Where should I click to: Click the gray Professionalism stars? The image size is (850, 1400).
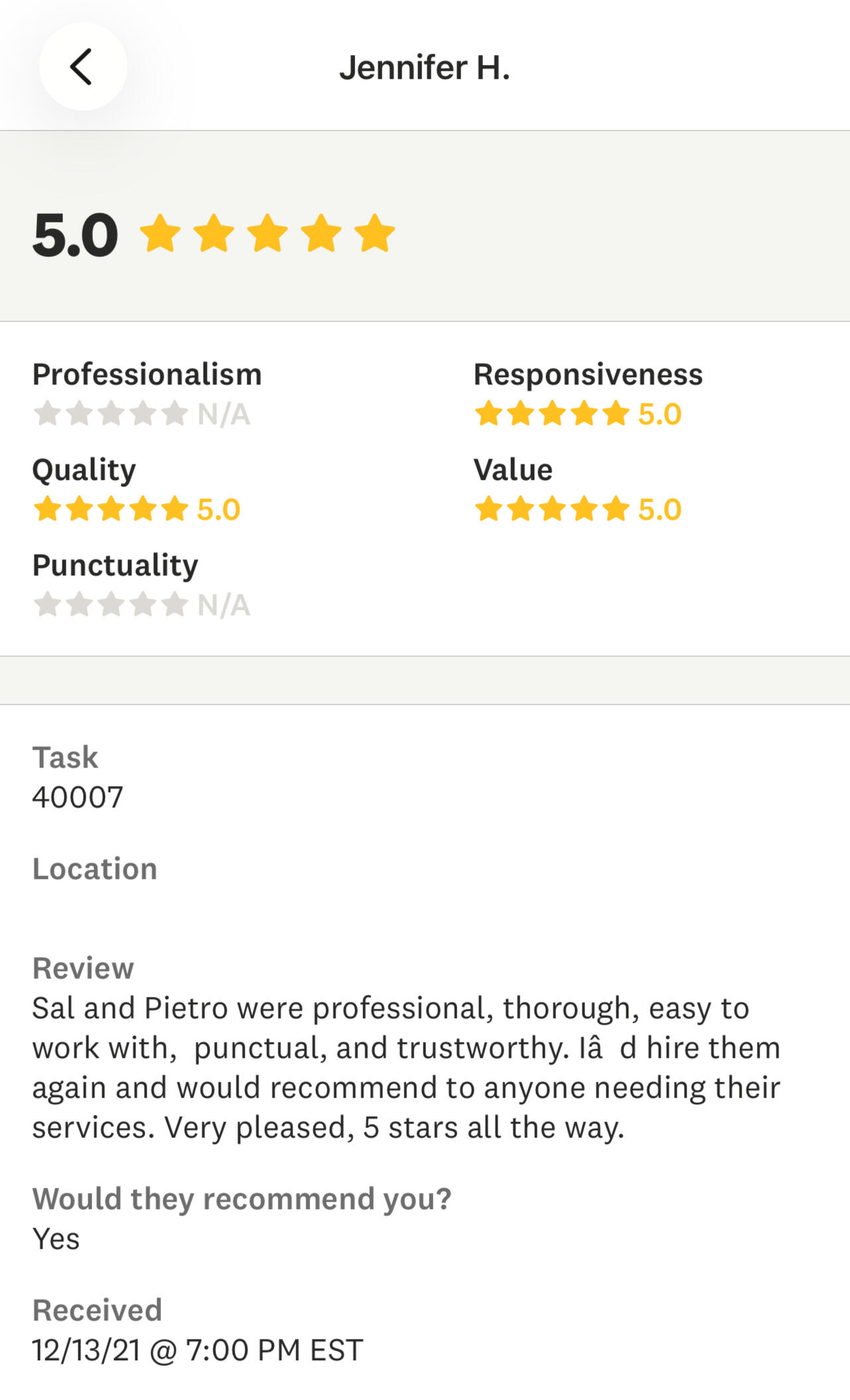(x=111, y=414)
